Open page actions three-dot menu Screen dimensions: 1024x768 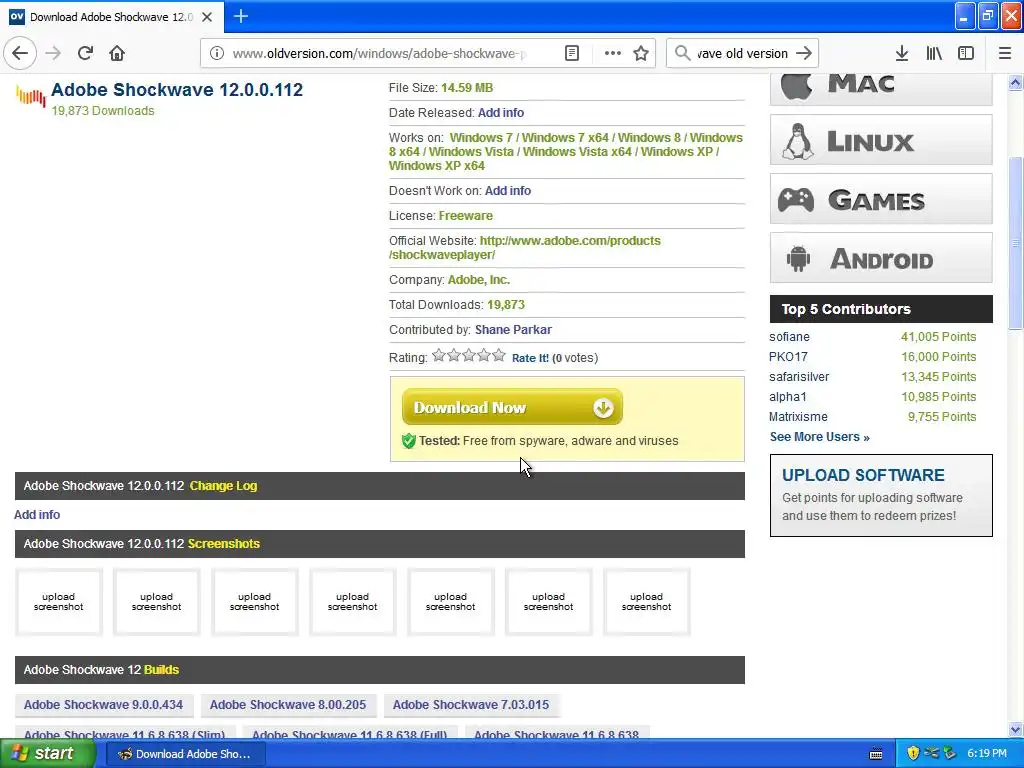(x=613, y=54)
